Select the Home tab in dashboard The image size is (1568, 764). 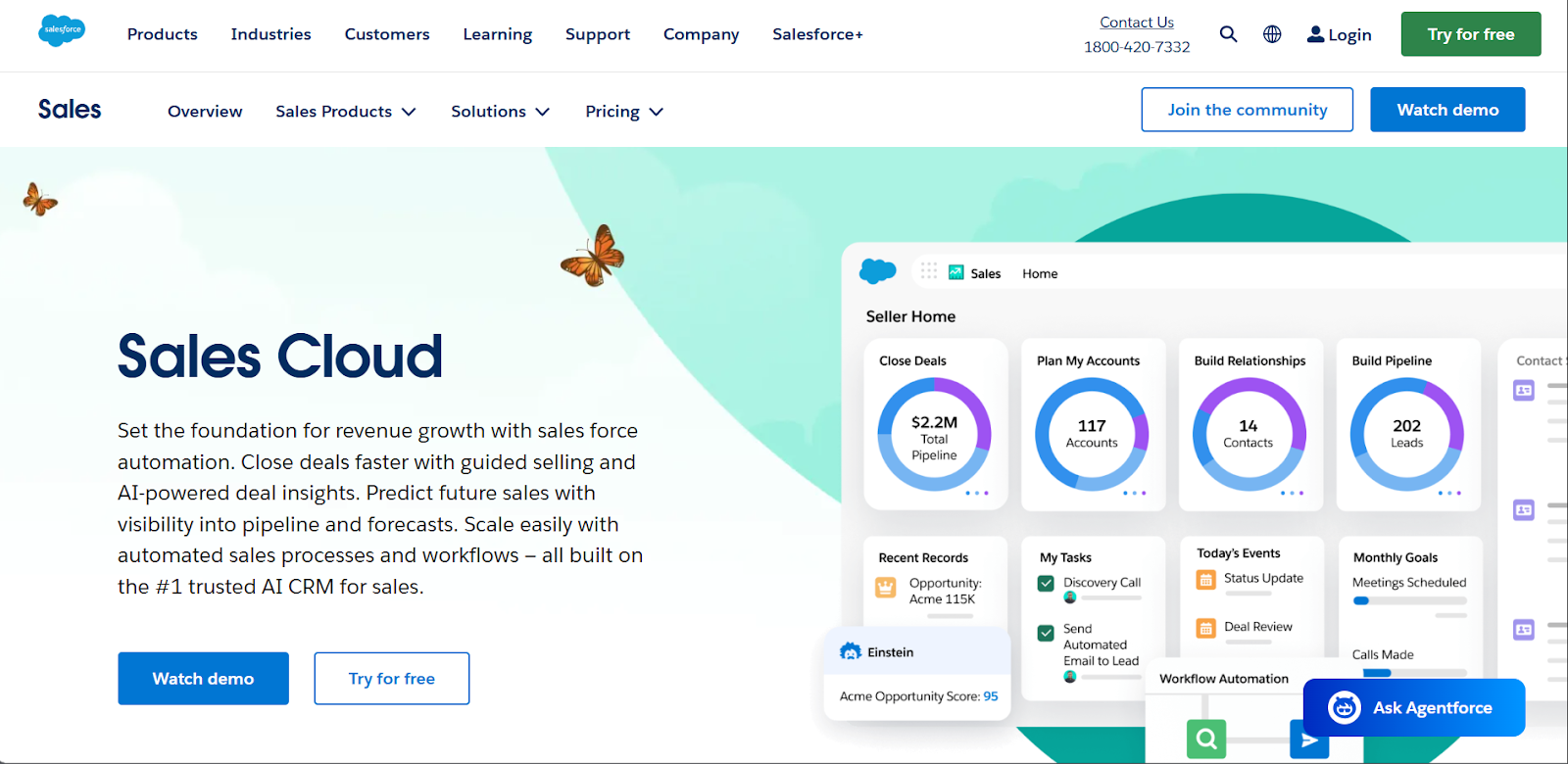(x=1040, y=273)
